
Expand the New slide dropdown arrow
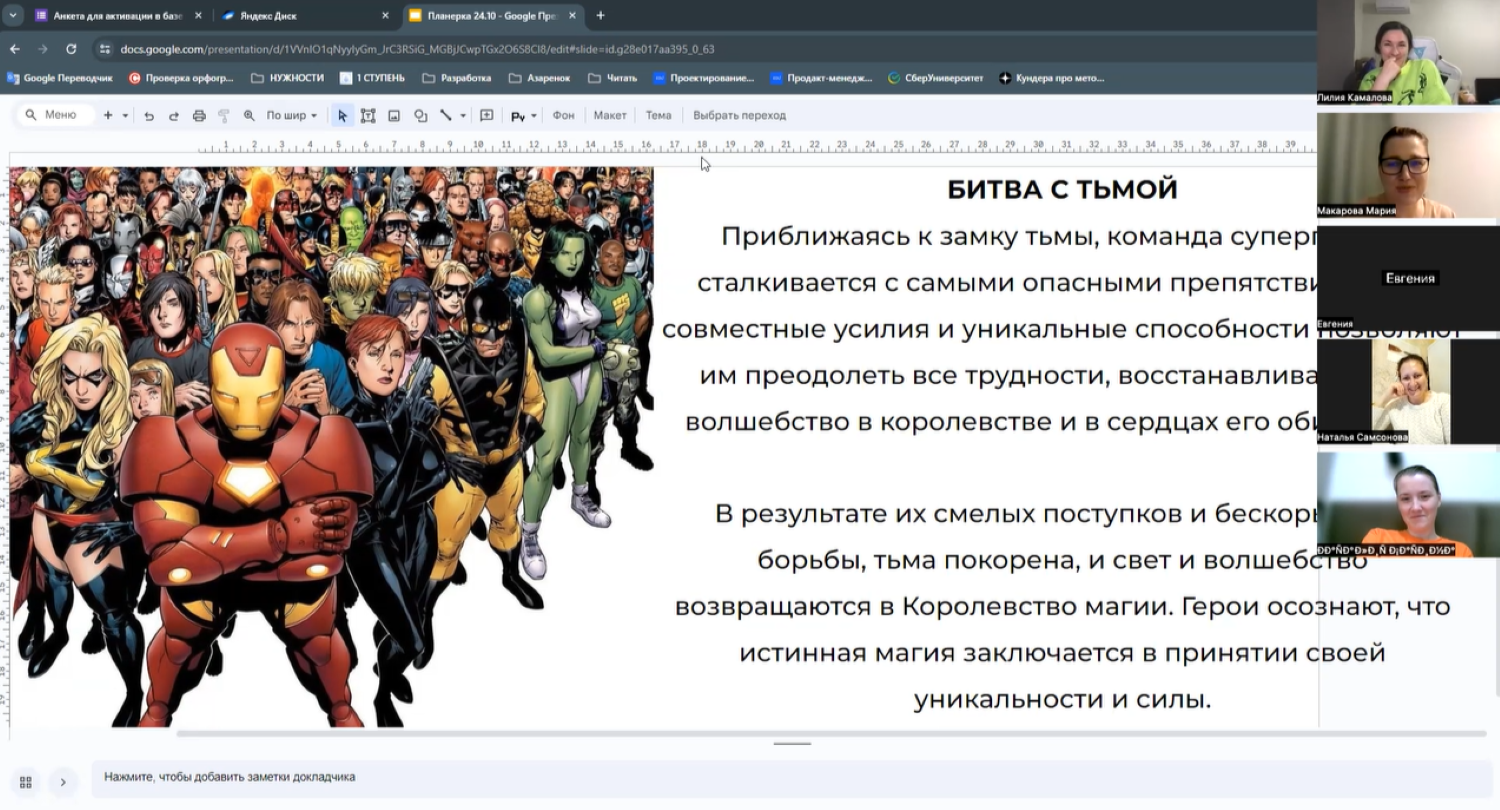124,115
